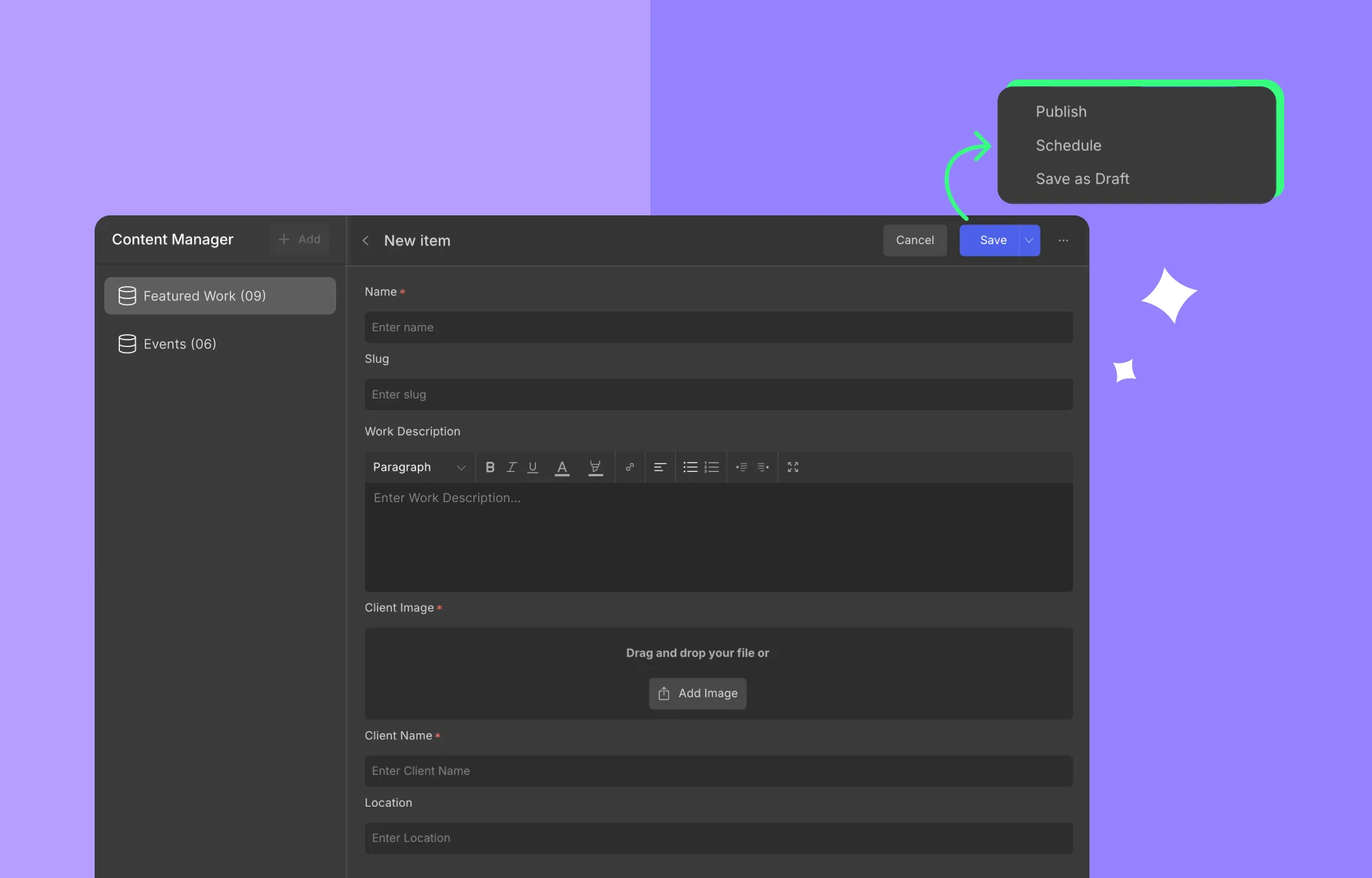Cancel the new item
Image resolution: width=1372 pixels, height=878 pixels.
tap(915, 241)
